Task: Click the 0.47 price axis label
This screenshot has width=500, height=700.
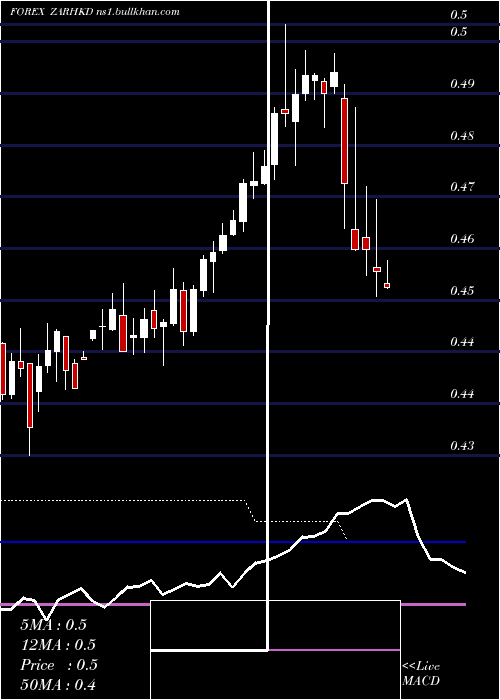Action: pyautogui.click(x=462, y=186)
